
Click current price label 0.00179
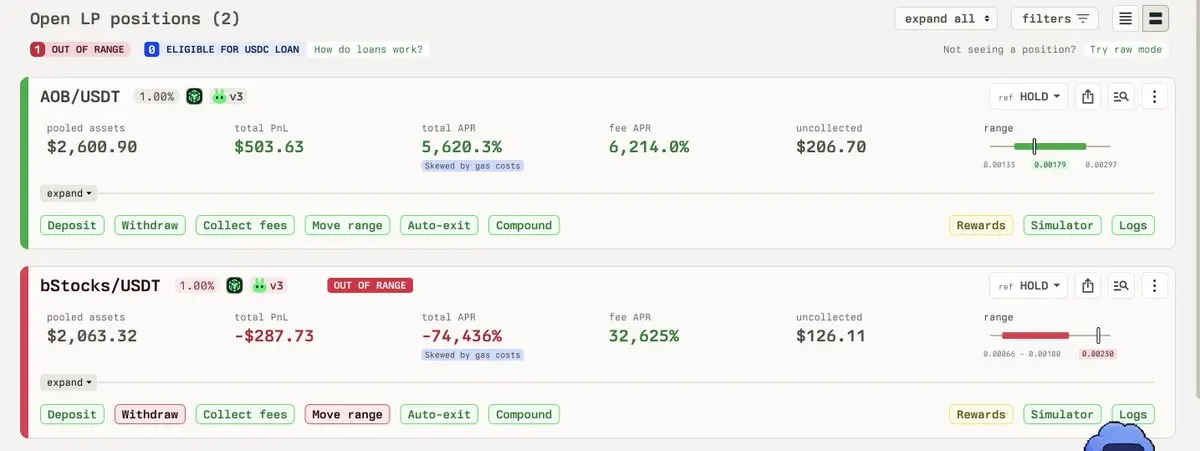pyautogui.click(x=1050, y=165)
